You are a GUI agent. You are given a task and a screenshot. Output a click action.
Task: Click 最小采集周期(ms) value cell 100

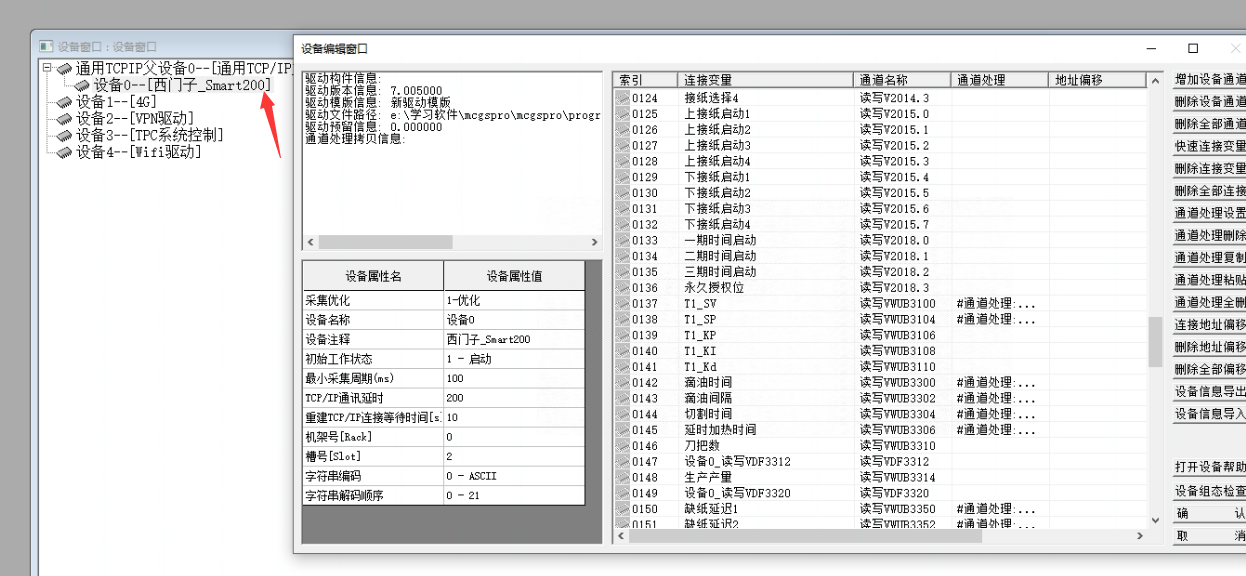(x=514, y=378)
